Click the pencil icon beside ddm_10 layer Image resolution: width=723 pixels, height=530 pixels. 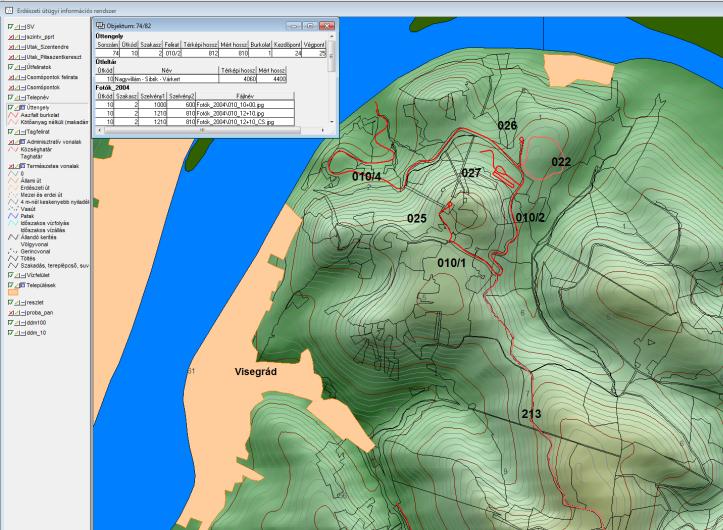click(x=17, y=333)
